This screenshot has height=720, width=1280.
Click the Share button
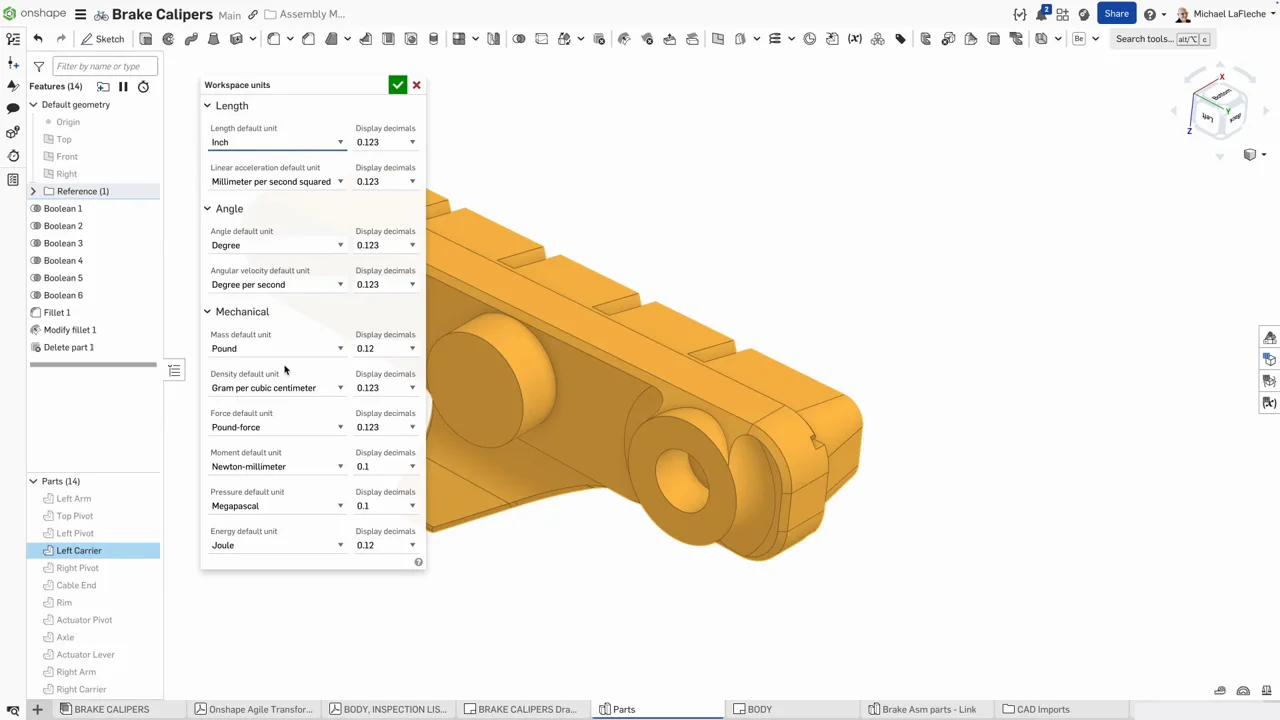(x=1116, y=14)
